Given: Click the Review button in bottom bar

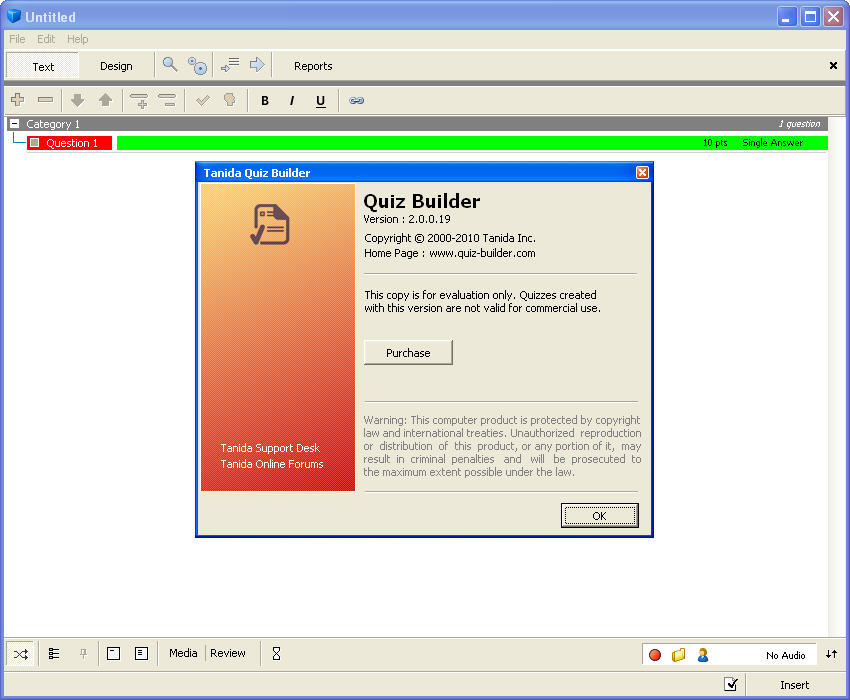Looking at the screenshot, I should tap(228, 653).
